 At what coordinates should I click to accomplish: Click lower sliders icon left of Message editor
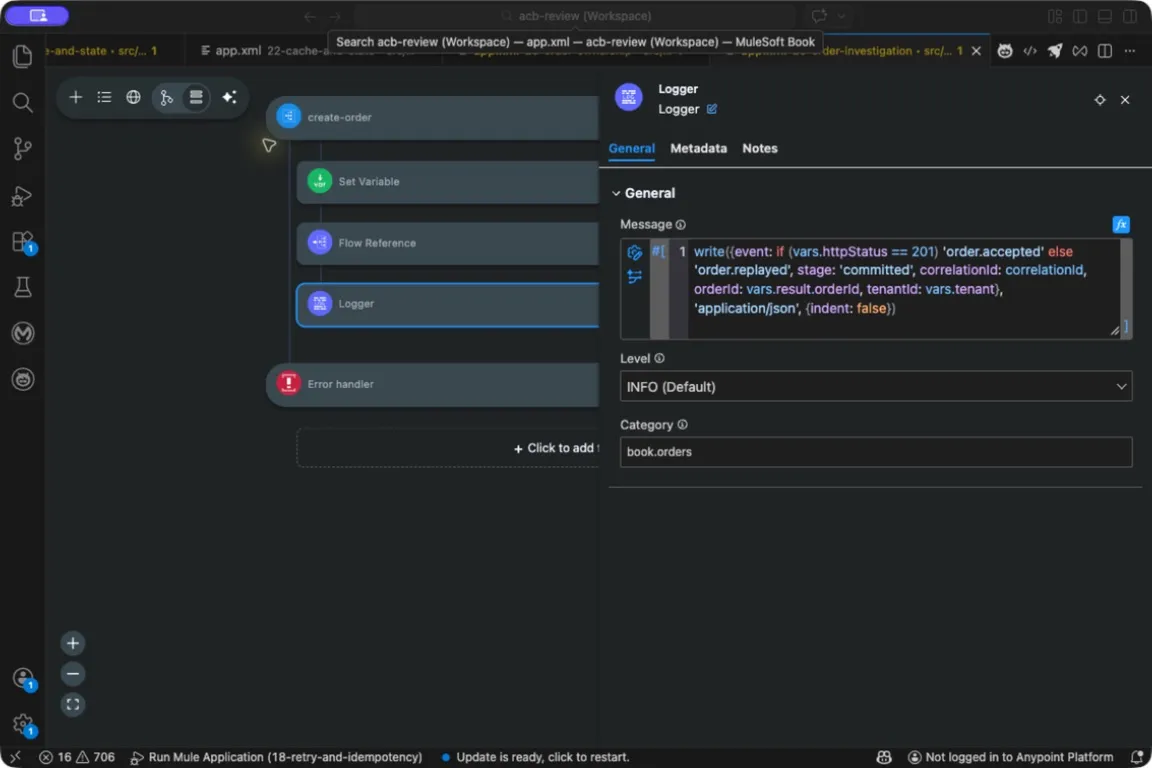pyautogui.click(x=634, y=277)
